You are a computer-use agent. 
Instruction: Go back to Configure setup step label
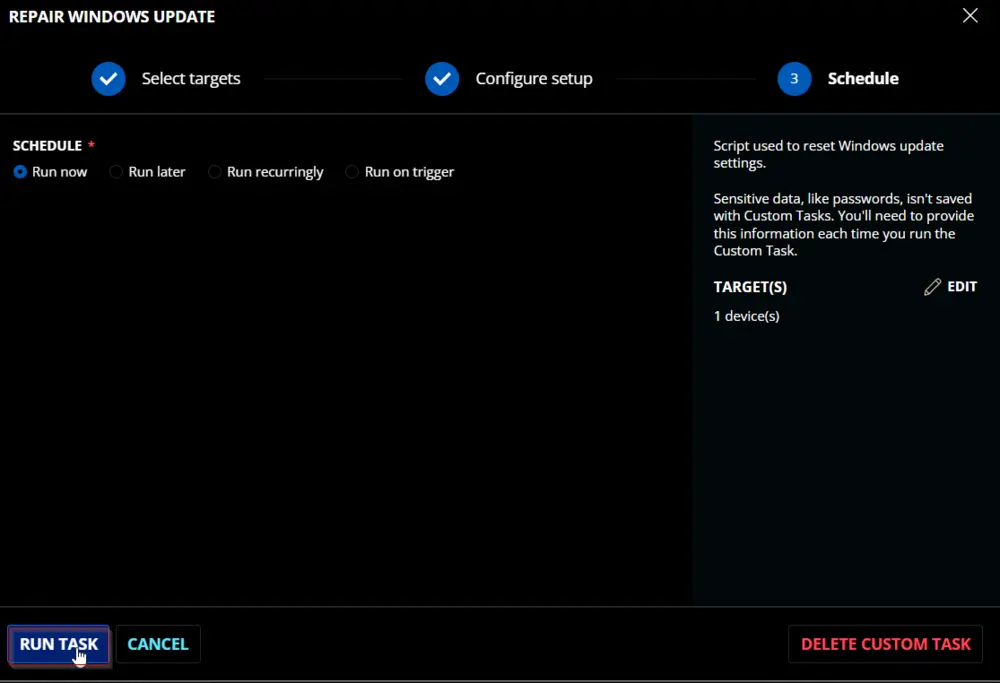pyautogui.click(x=534, y=78)
